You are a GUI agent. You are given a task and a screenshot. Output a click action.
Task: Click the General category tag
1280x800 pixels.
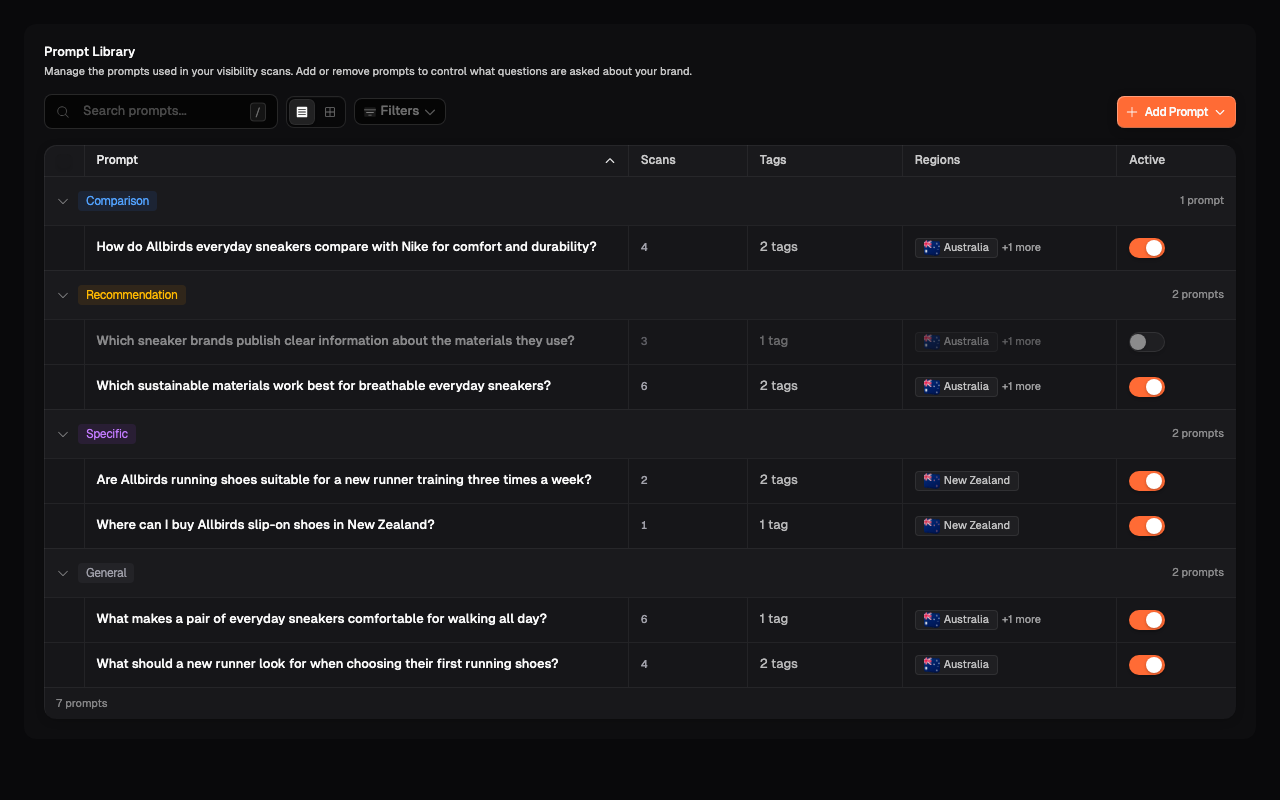[106, 573]
